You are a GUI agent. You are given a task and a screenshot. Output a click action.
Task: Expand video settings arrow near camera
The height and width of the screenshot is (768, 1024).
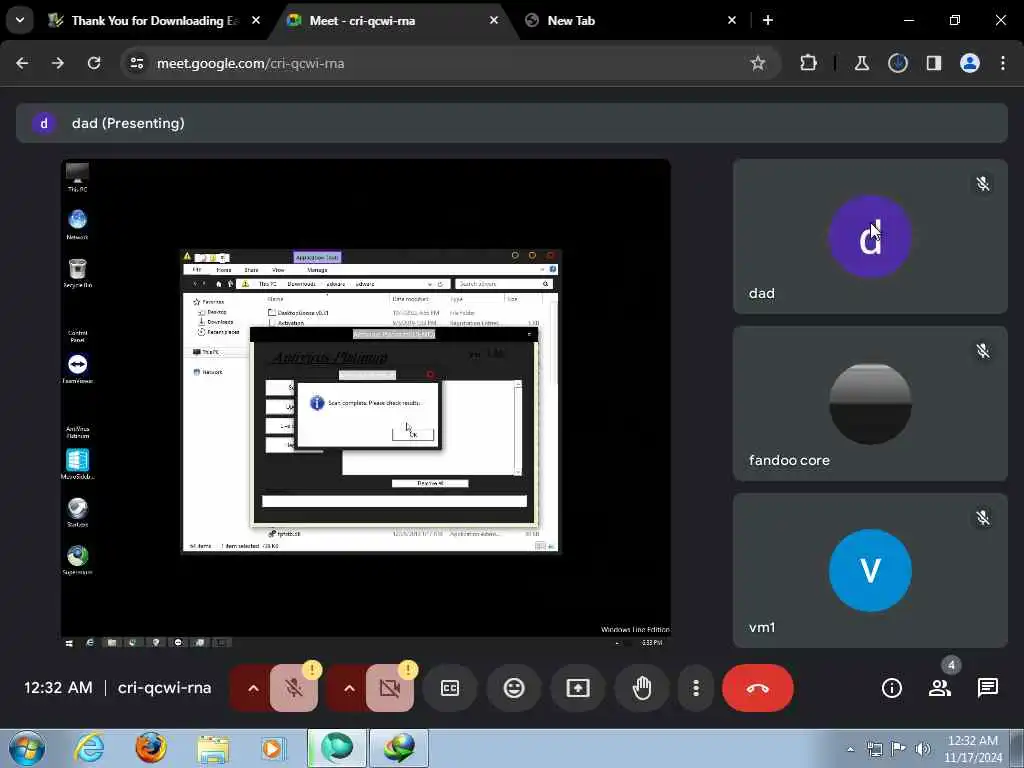tap(349, 688)
